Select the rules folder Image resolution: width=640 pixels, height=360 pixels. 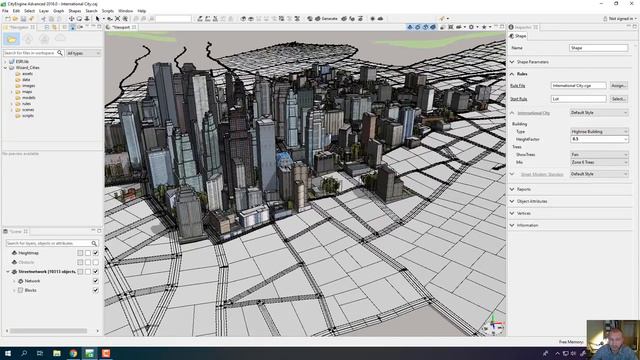(x=27, y=104)
